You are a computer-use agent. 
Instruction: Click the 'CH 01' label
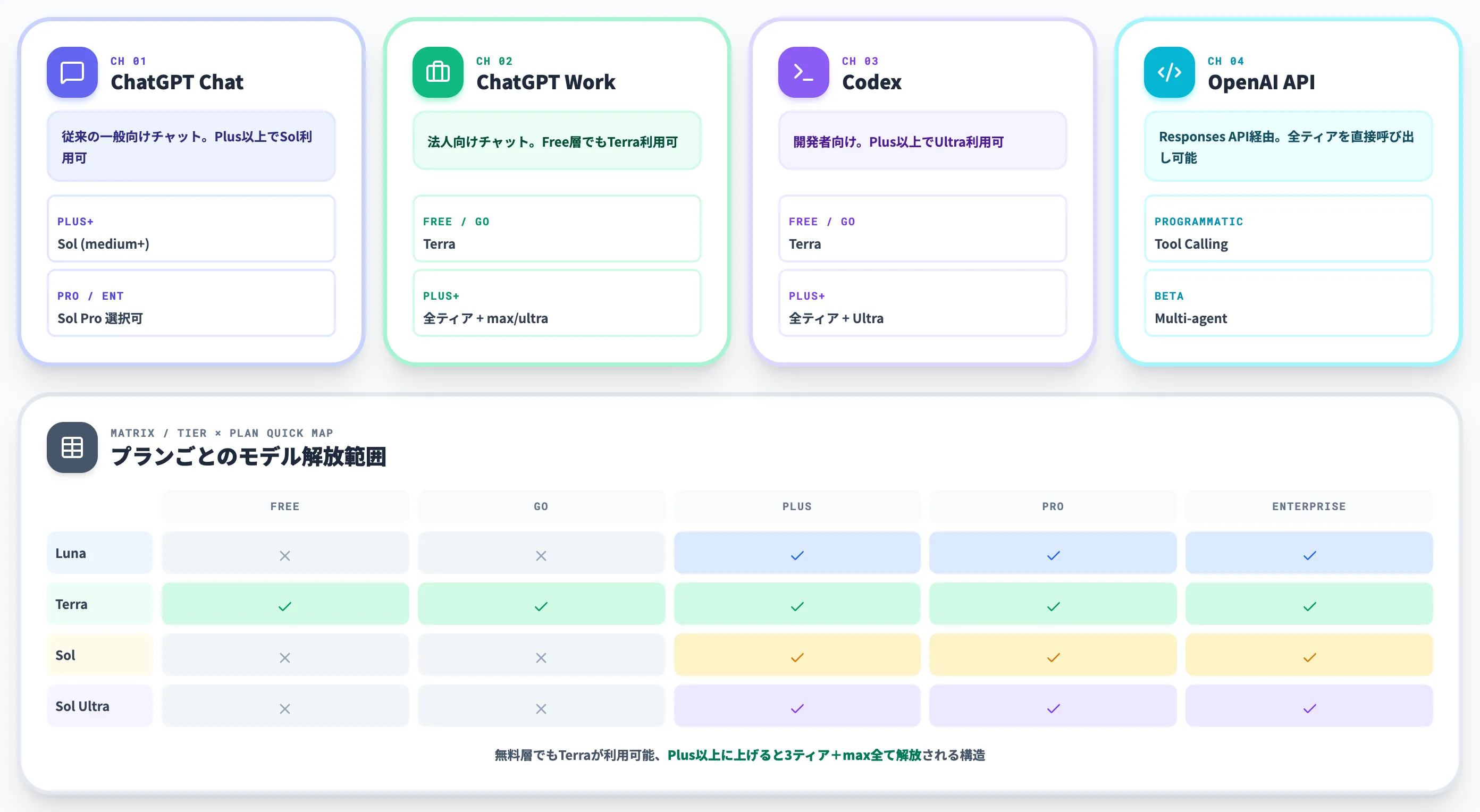coord(128,61)
